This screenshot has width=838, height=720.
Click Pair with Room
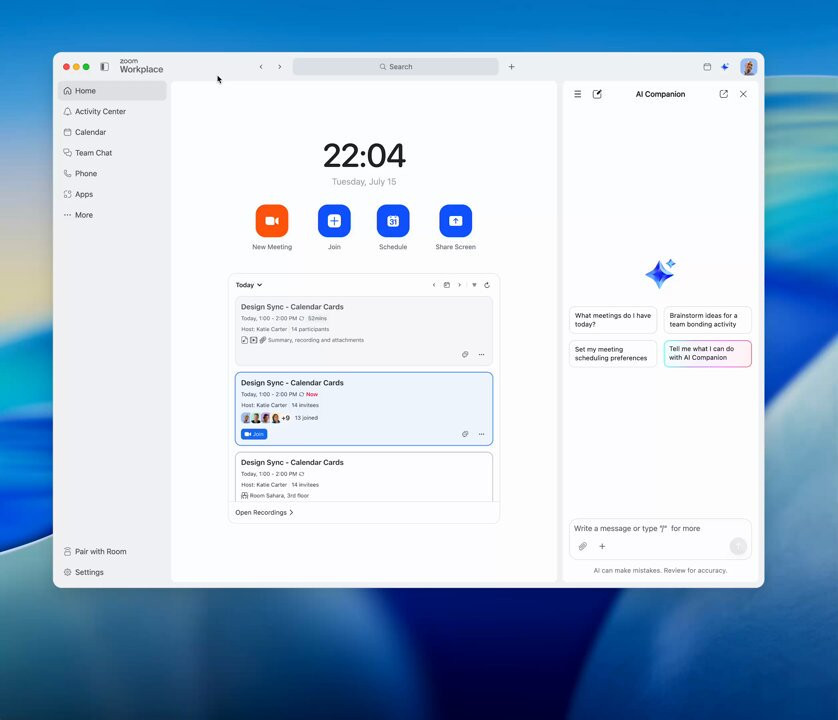[112, 551]
